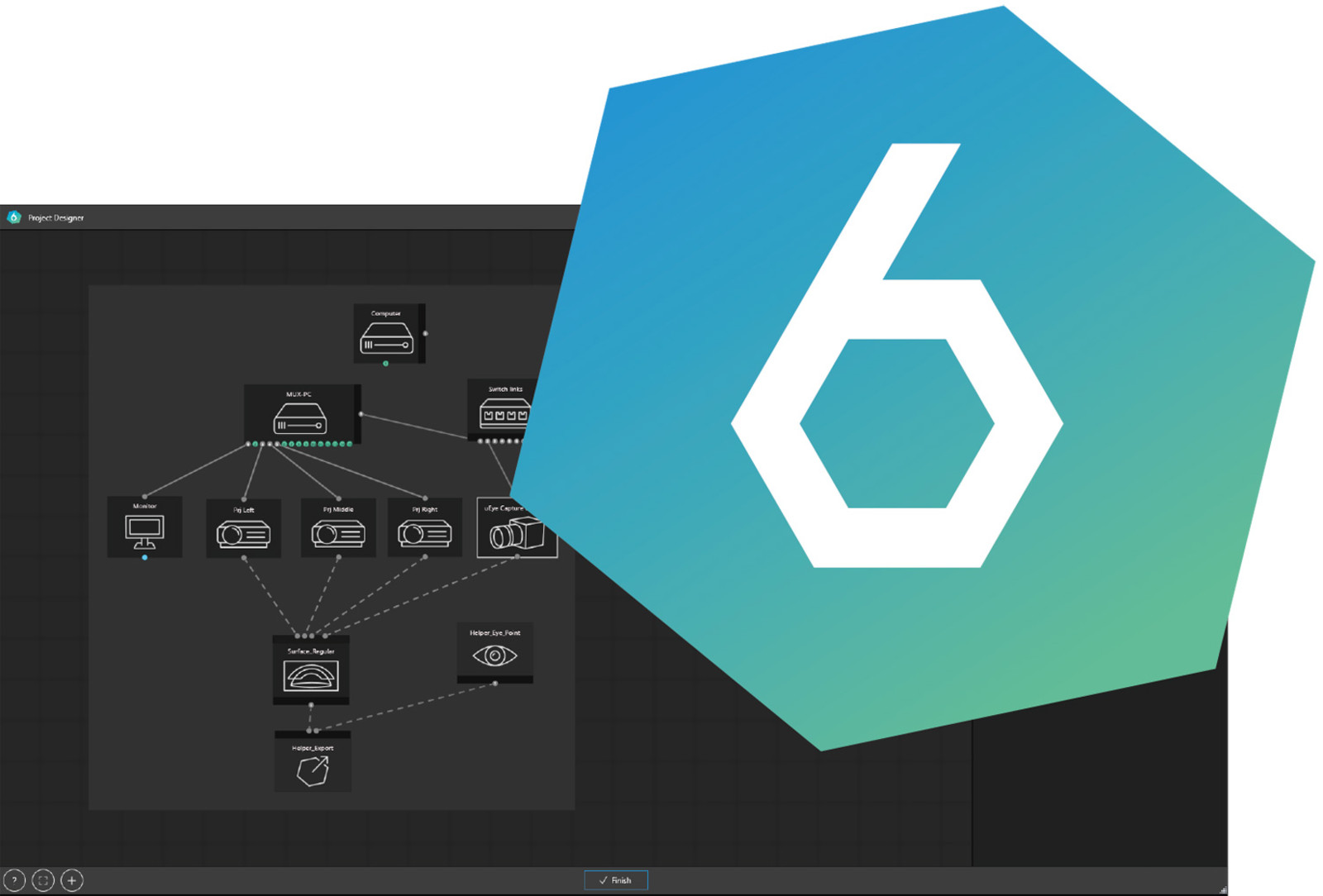This screenshot has height=896, width=1323.
Task: Click the output port right of MUX-PC
Action: pyautogui.click(x=361, y=414)
